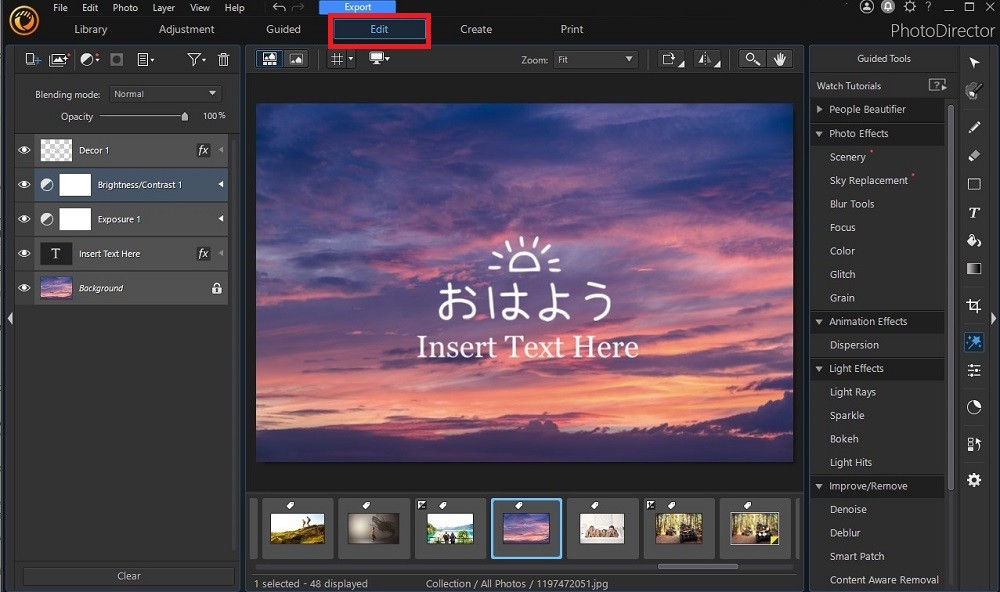Screen dimensions: 1000x592
Task: Activate the Crop tool
Action: point(973,305)
